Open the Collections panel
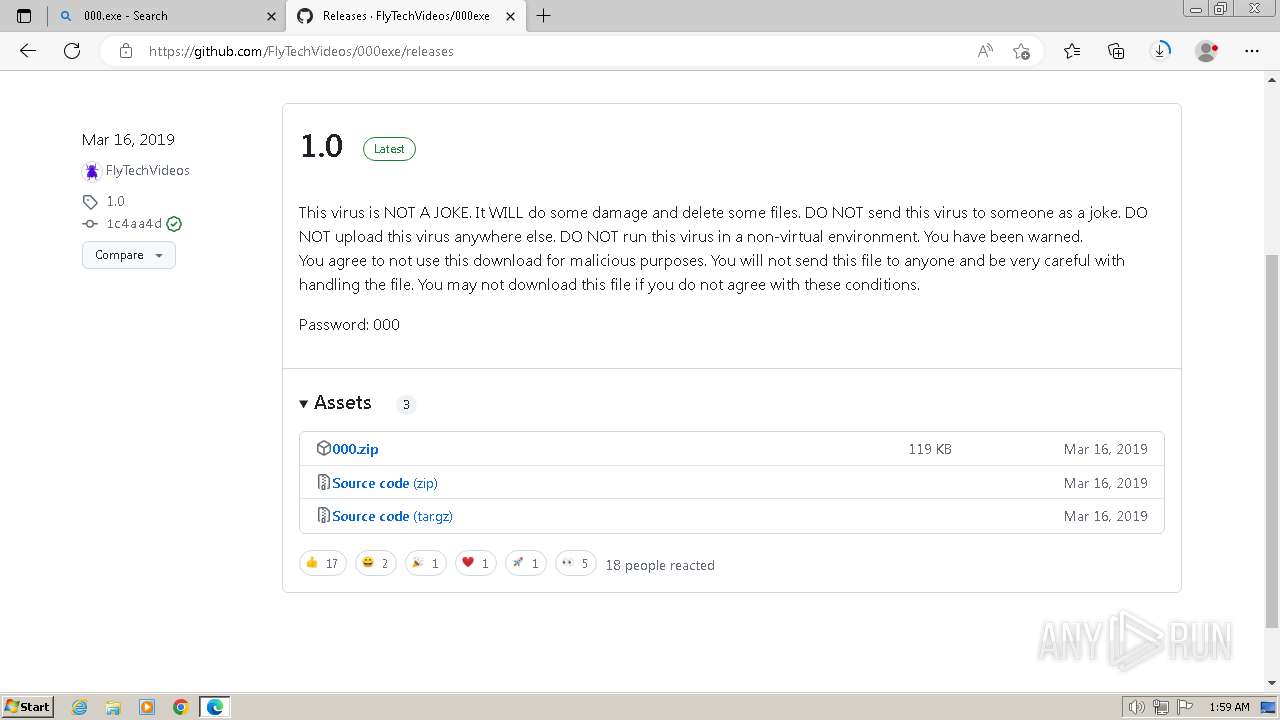 (x=1116, y=51)
